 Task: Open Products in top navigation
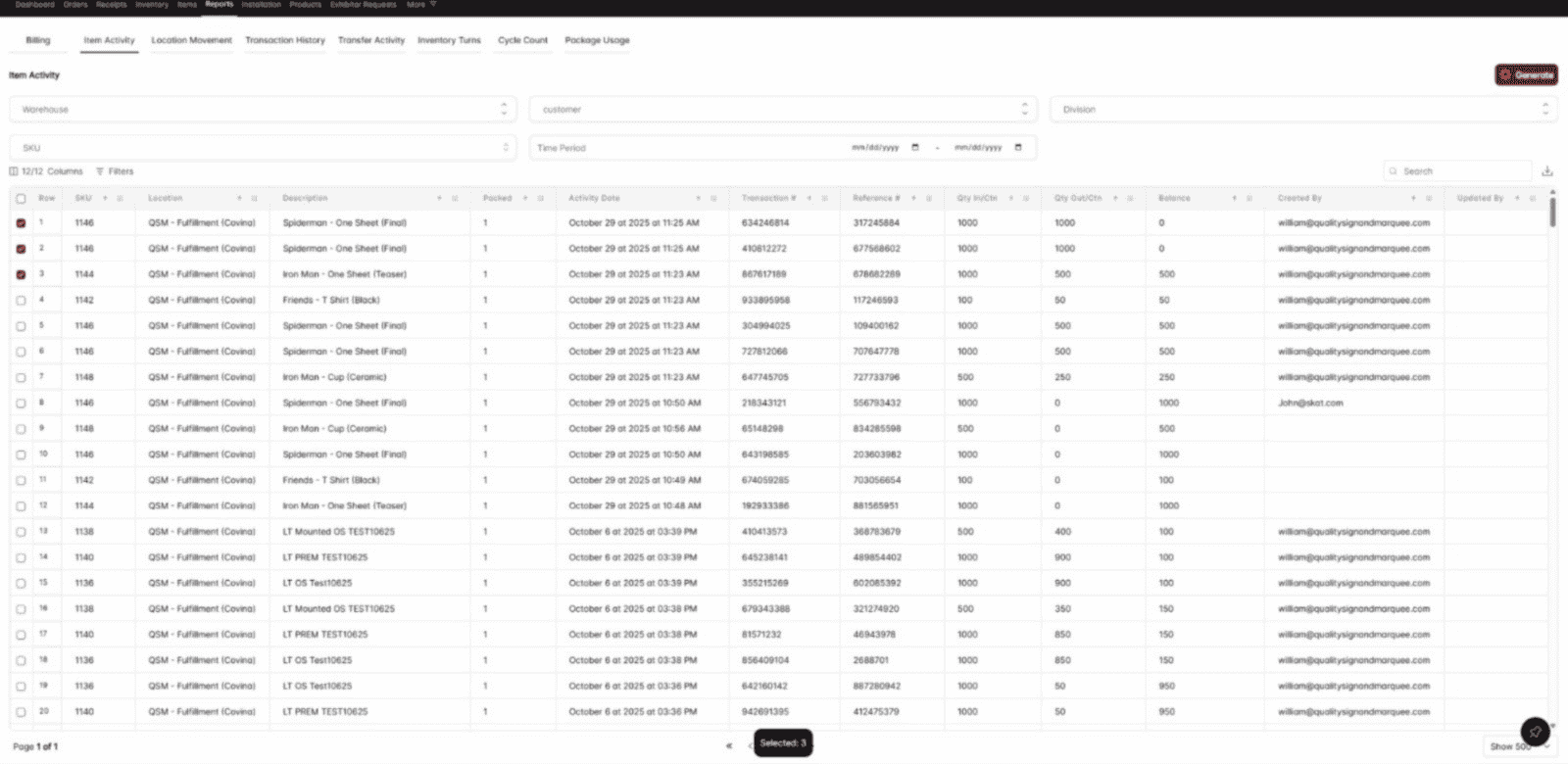point(305,5)
